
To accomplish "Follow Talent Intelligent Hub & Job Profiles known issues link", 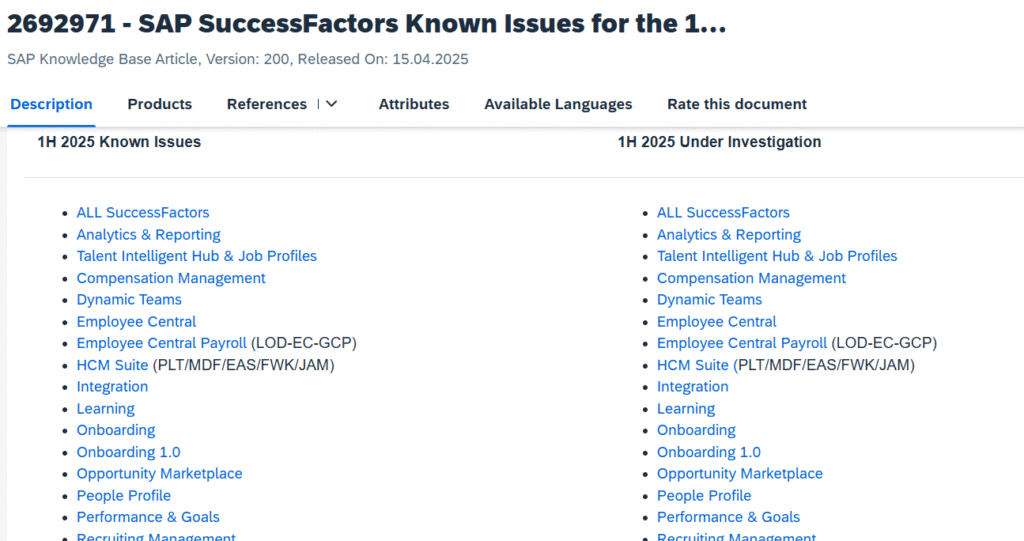I will 197,256.
